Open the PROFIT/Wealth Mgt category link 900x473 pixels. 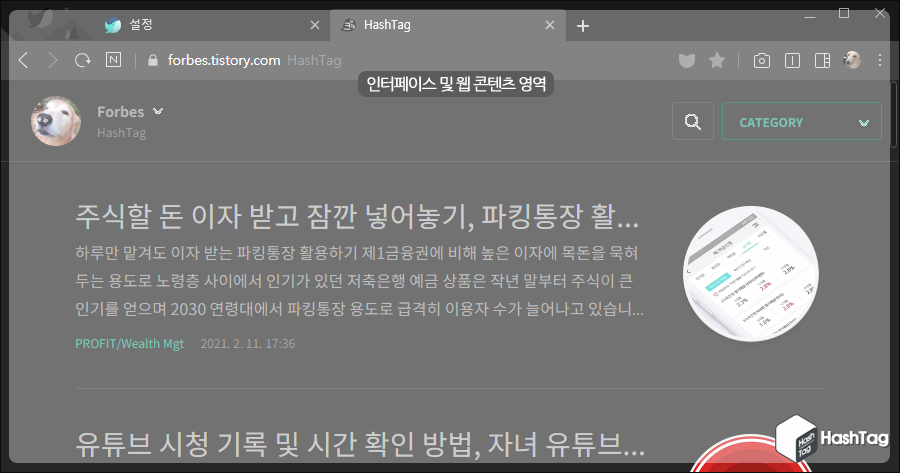point(130,344)
